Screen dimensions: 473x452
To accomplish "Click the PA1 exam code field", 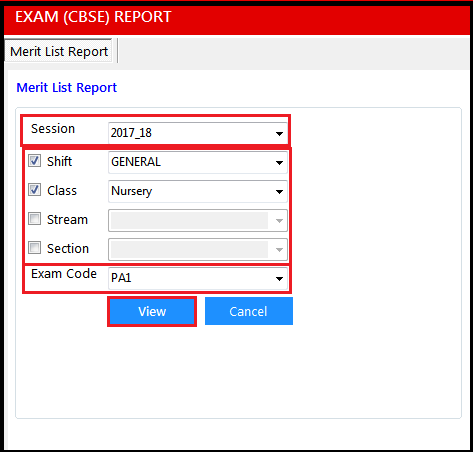I will (198, 278).
